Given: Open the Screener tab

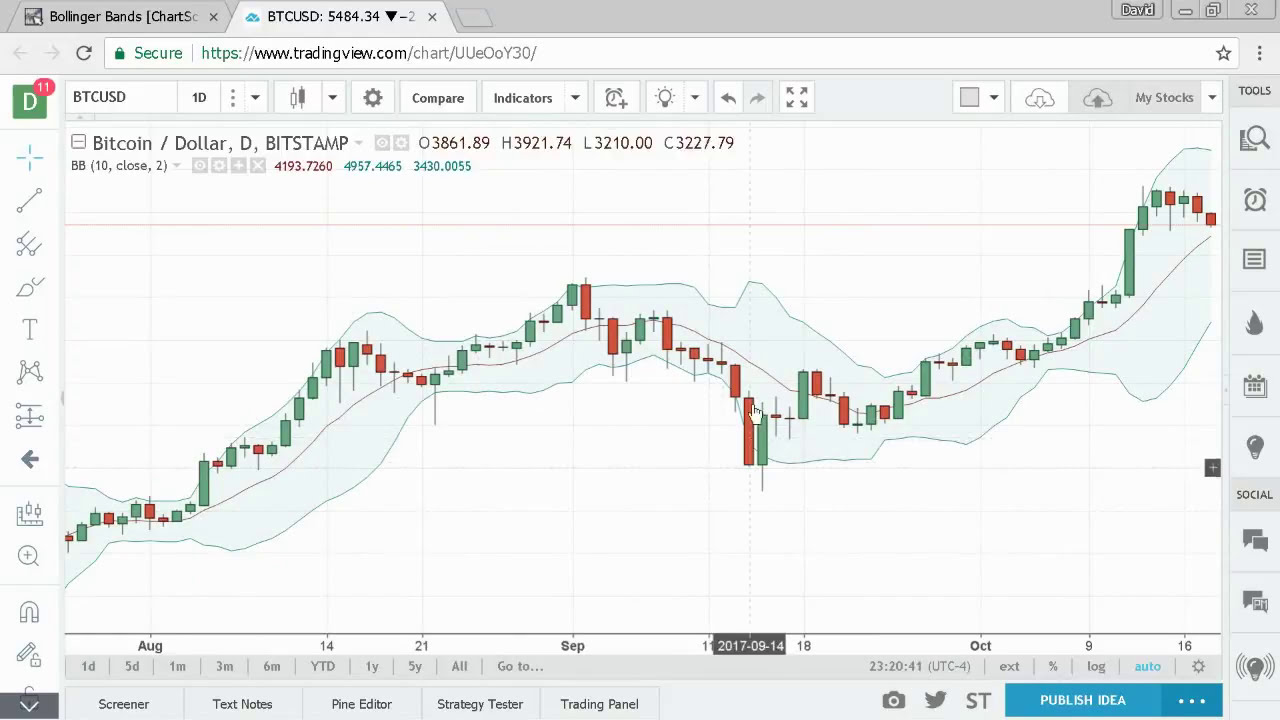Looking at the screenshot, I should click(123, 704).
